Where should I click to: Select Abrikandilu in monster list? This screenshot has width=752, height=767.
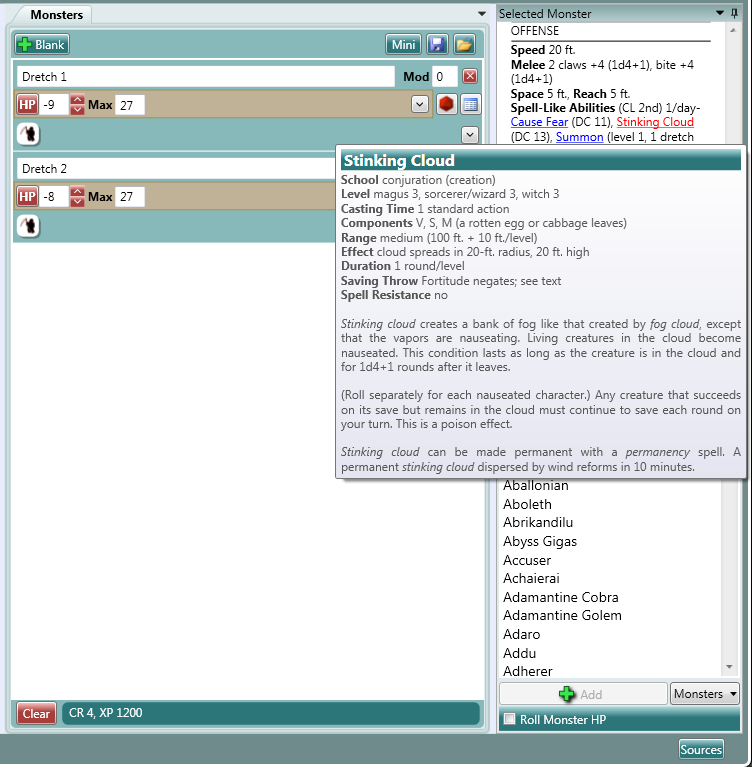pos(538,522)
